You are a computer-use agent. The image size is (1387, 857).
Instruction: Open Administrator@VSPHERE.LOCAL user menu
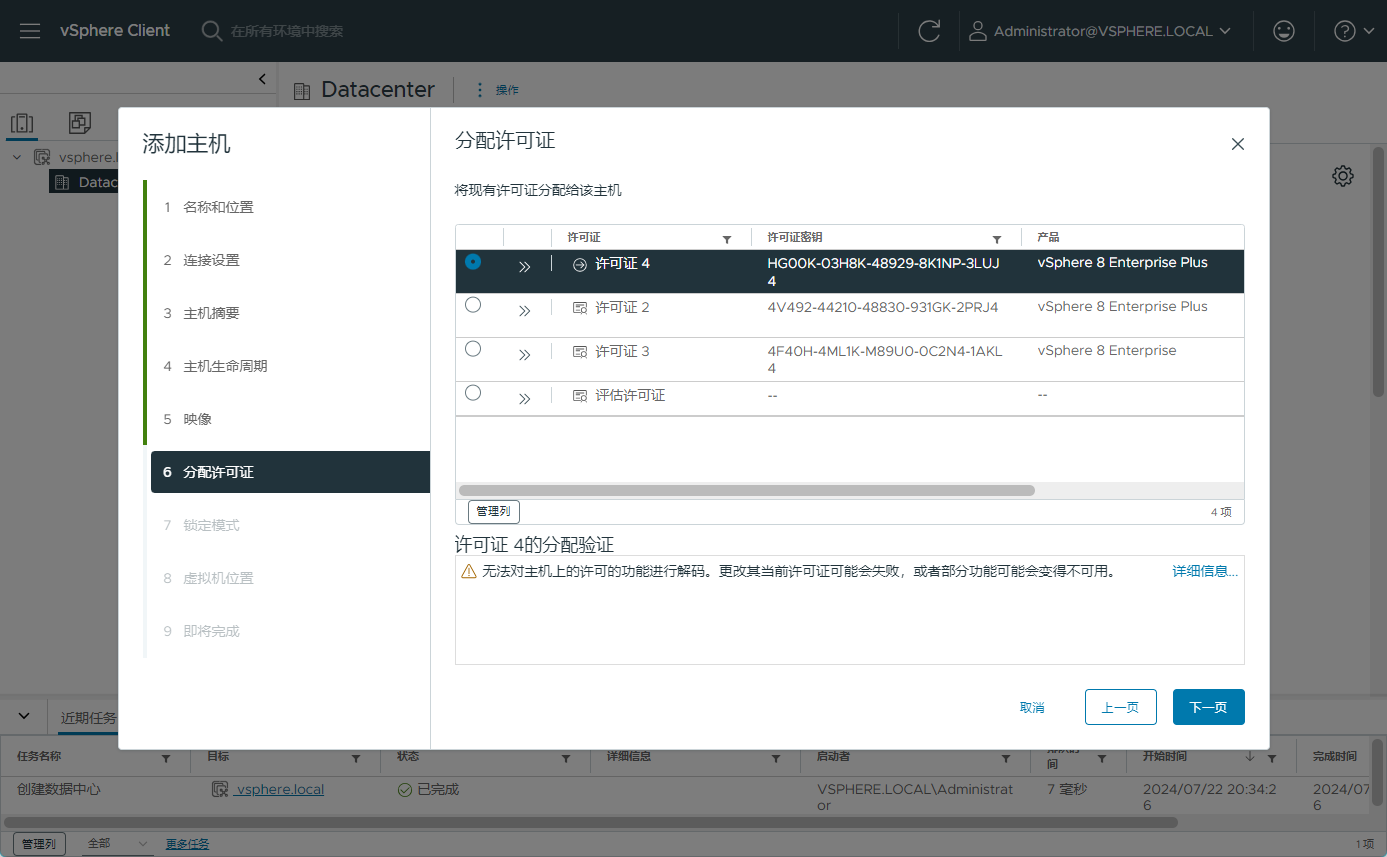[1099, 31]
